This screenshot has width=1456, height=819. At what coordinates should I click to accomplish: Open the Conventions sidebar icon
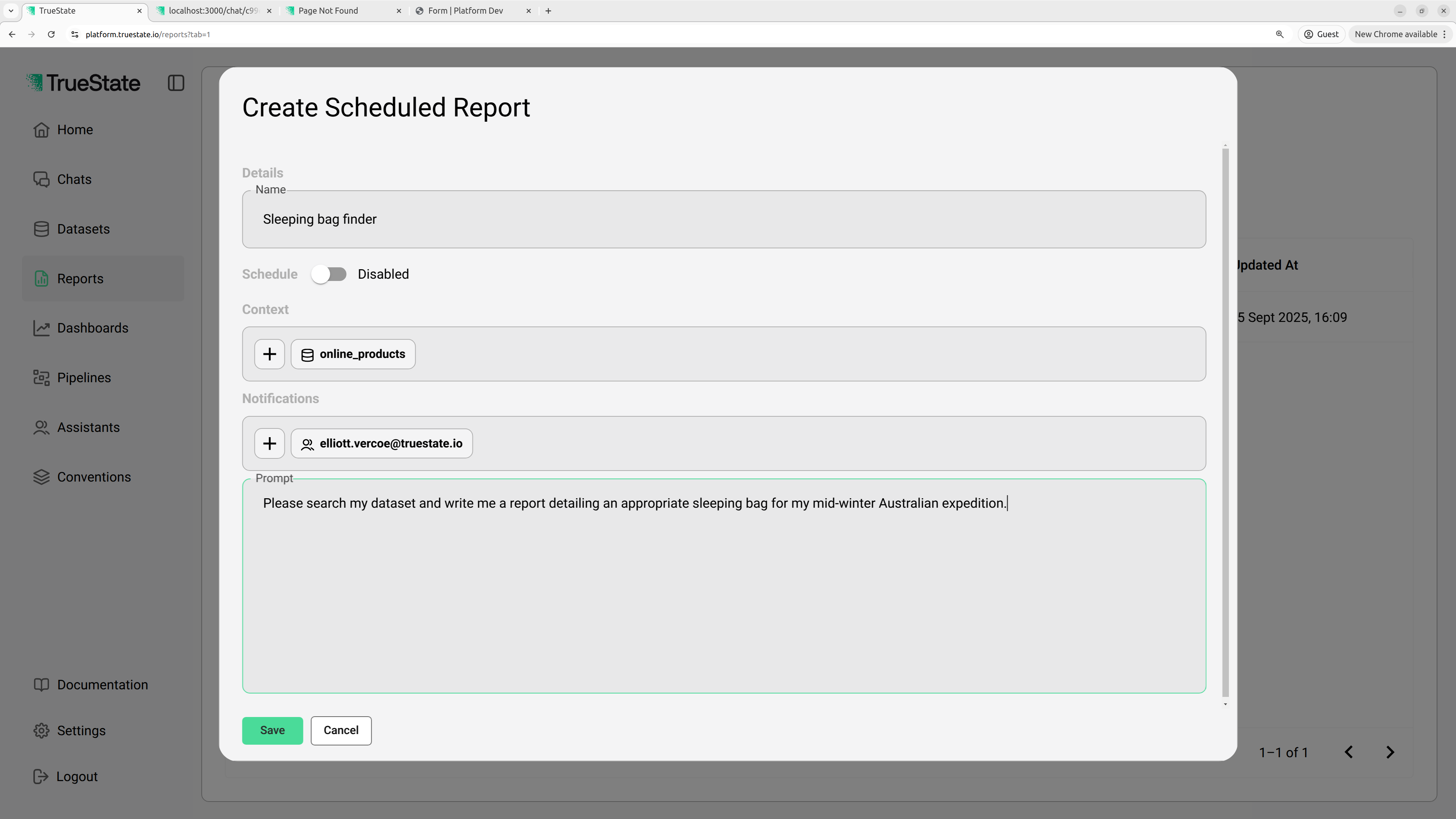point(41,477)
